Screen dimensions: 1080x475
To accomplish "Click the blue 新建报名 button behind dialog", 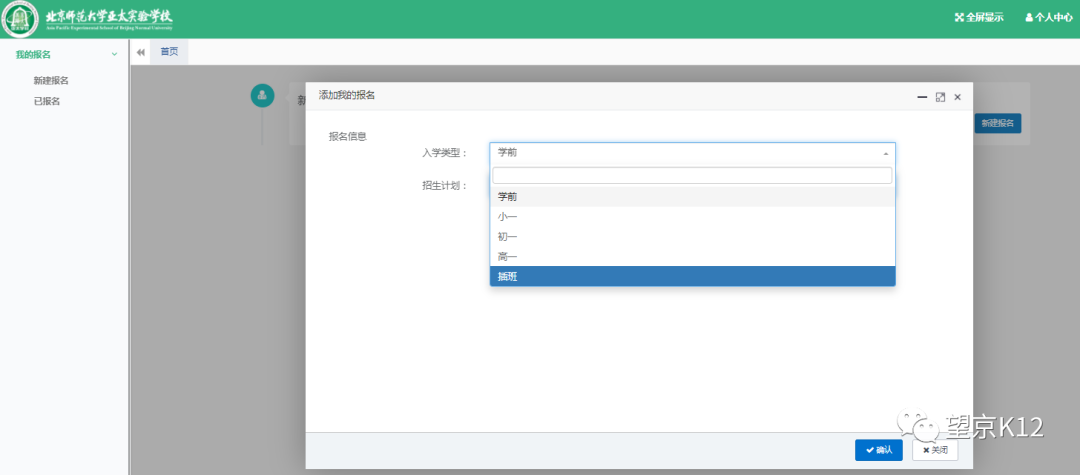I will pos(997,123).
